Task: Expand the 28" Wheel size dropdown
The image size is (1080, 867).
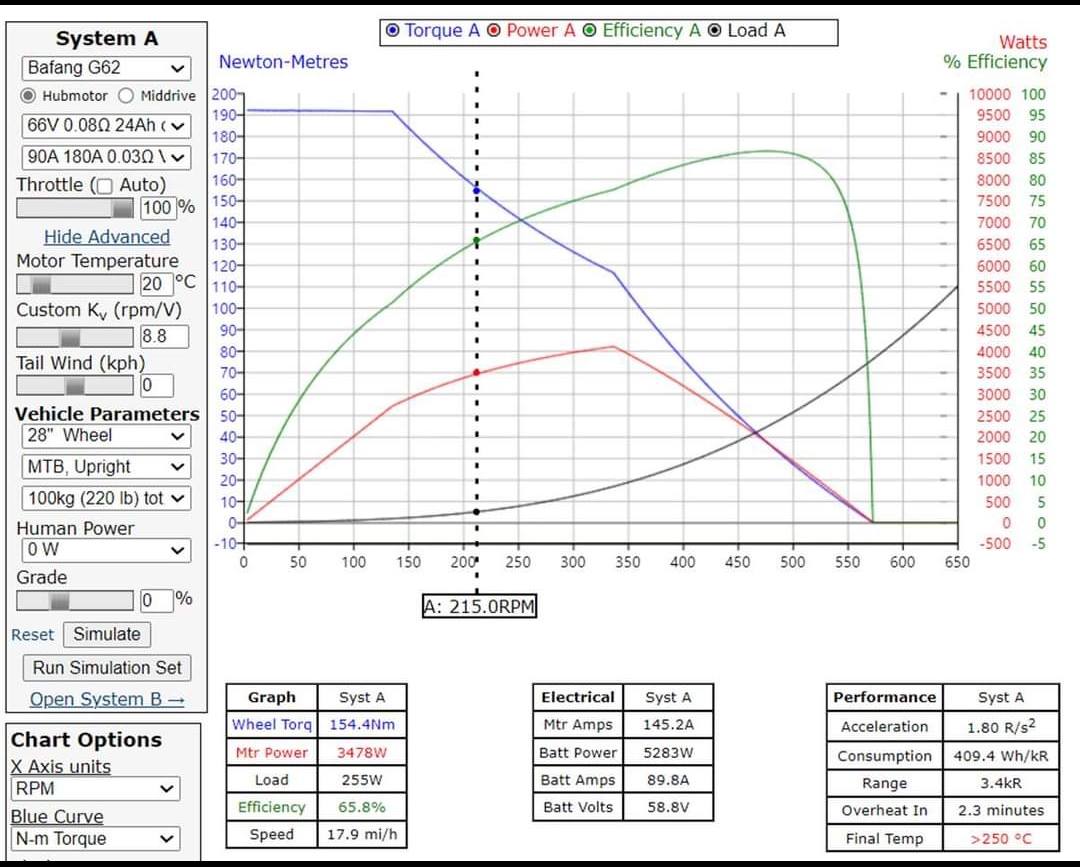Action: pos(106,436)
